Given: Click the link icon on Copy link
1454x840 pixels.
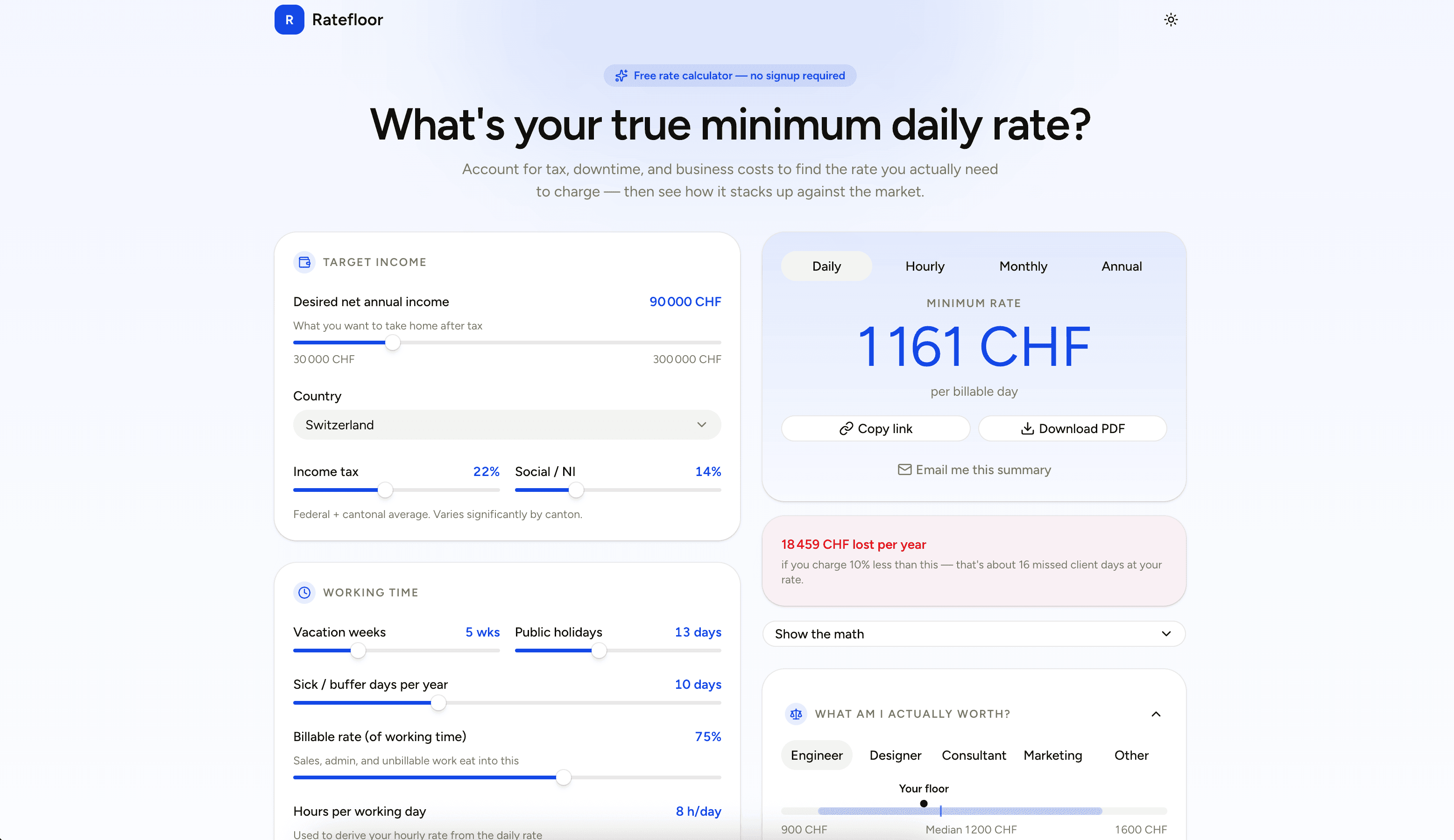Looking at the screenshot, I should coord(846,428).
